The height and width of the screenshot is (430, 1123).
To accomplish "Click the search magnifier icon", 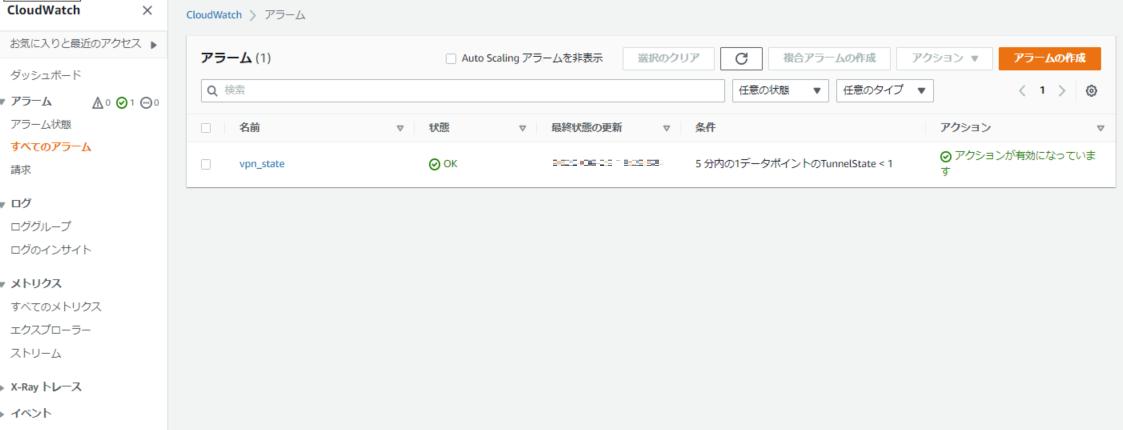I will (213, 91).
